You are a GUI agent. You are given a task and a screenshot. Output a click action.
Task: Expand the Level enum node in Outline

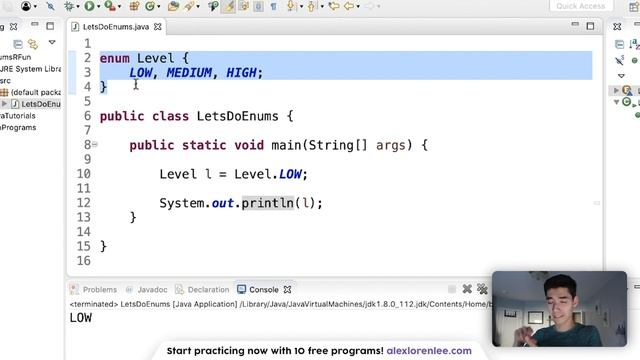click(x=616, y=90)
